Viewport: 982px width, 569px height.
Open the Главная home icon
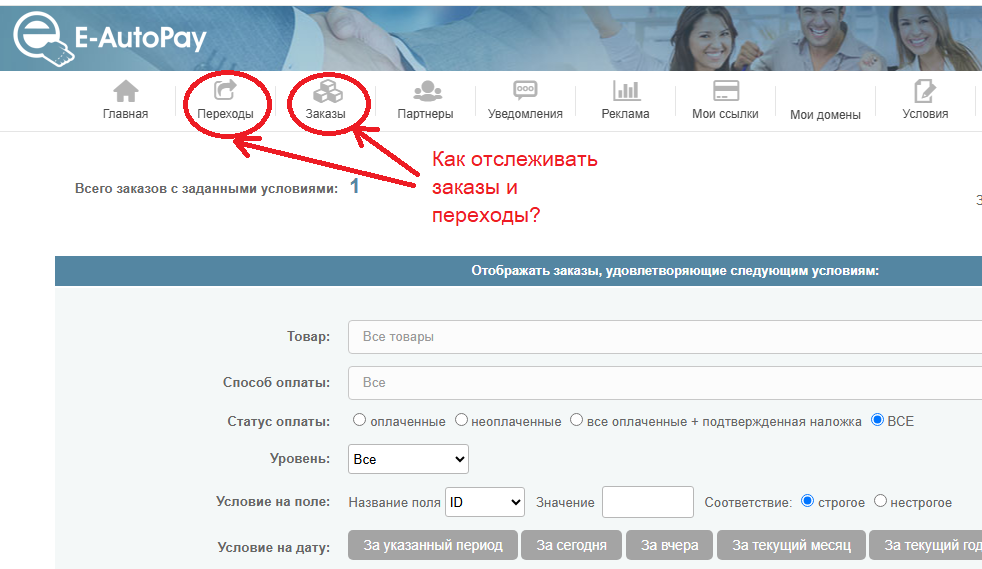coord(125,91)
